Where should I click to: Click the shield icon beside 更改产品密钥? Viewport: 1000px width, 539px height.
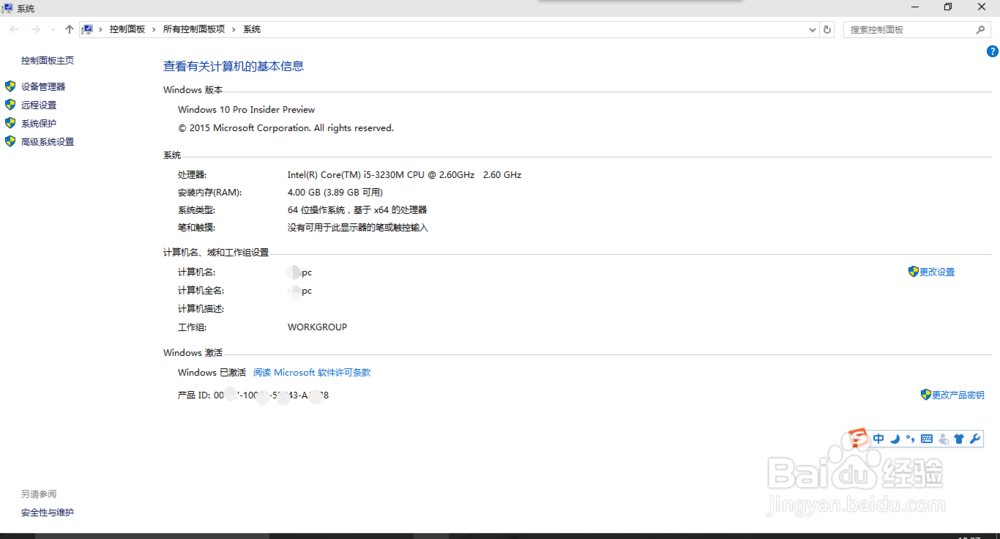(926, 395)
